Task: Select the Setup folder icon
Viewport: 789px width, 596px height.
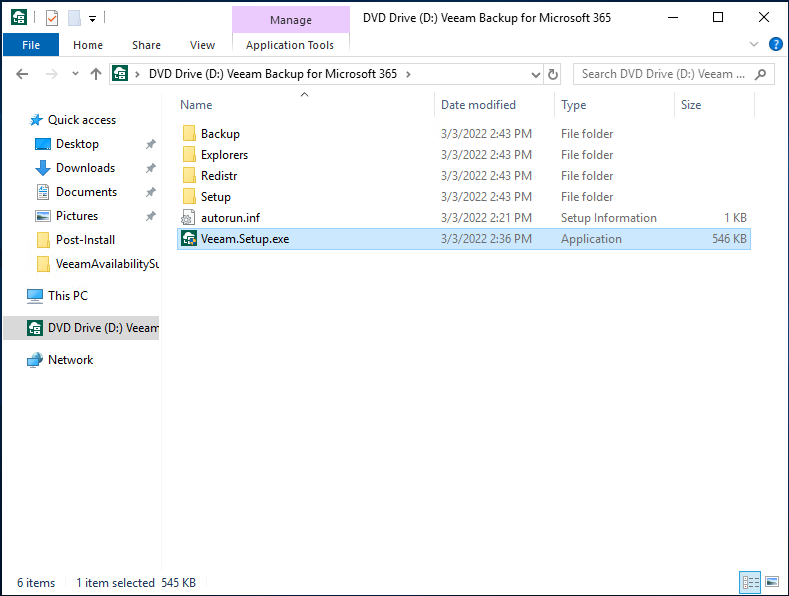Action: 189,197
